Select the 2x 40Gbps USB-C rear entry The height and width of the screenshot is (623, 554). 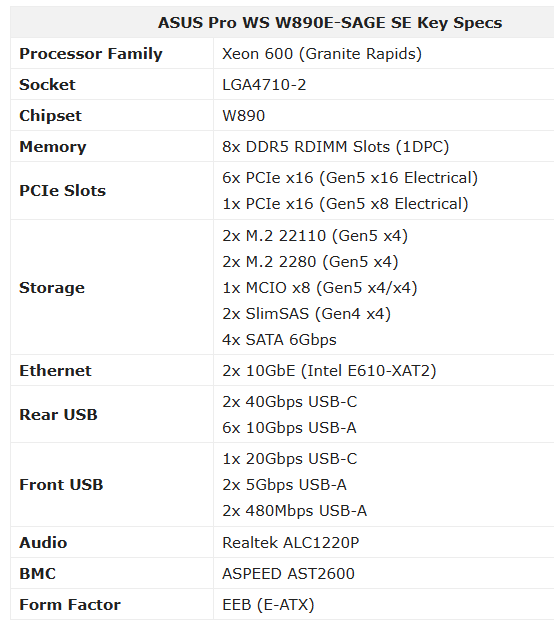click(289, 402)
